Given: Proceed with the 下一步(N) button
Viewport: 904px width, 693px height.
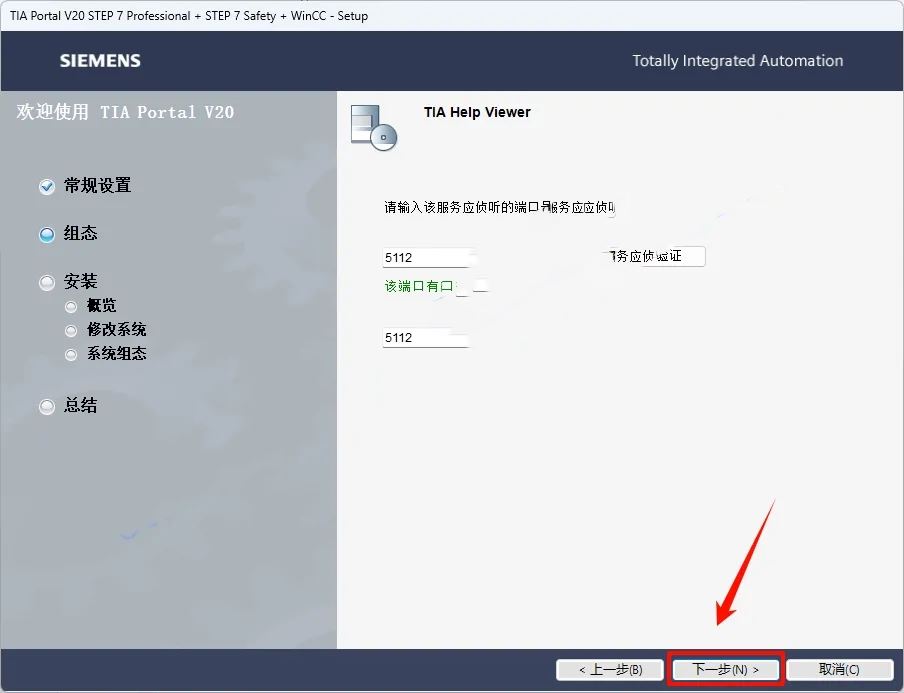Looking at the screenshot, I should 726,669.
